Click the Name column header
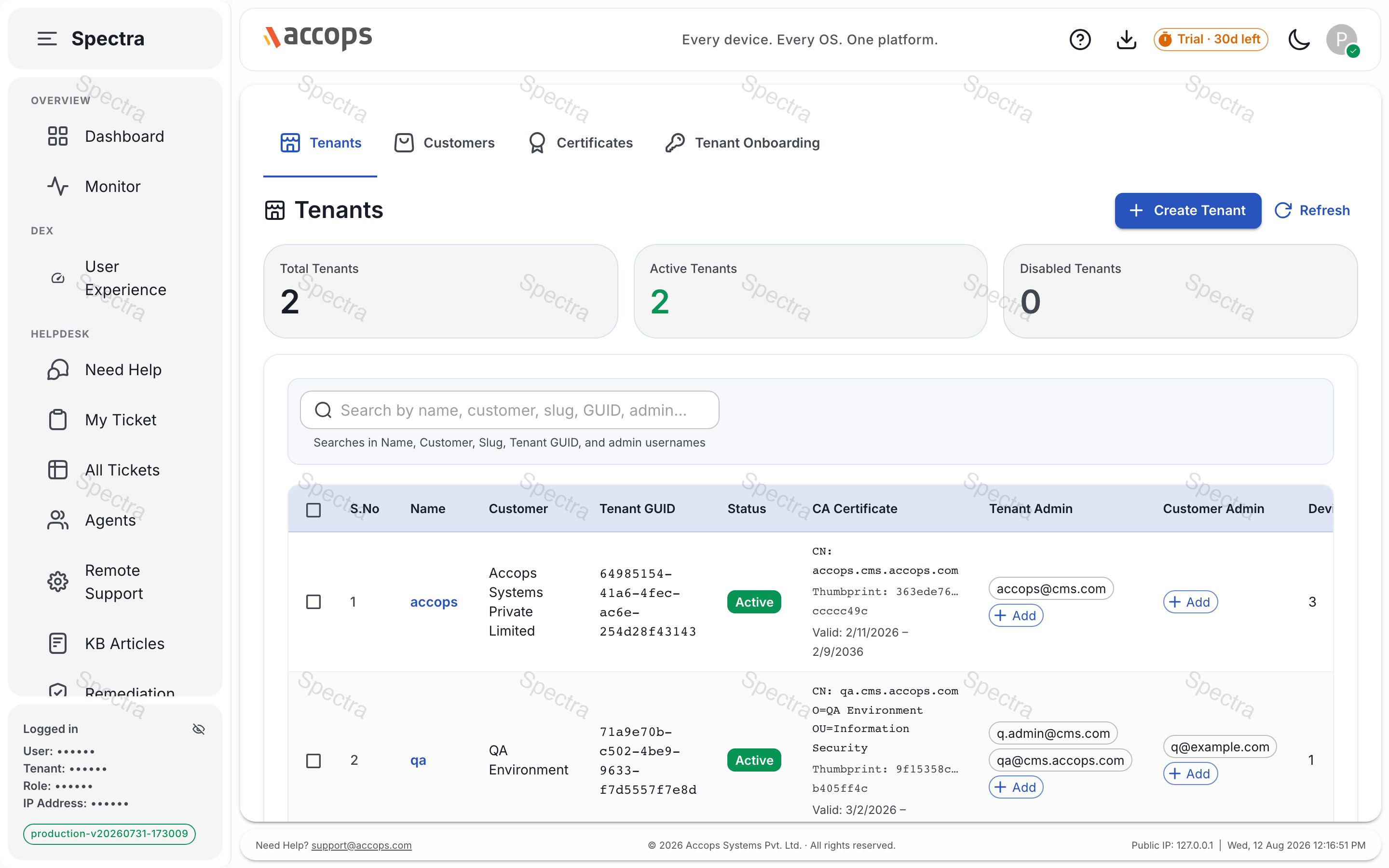Viewport: 1389px width, 868px height. click(428, 509)
